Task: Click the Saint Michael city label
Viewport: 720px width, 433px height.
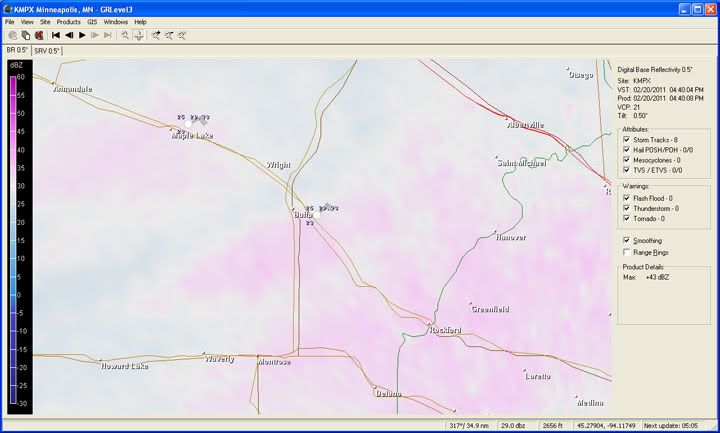Action: (x=522, y=163)
